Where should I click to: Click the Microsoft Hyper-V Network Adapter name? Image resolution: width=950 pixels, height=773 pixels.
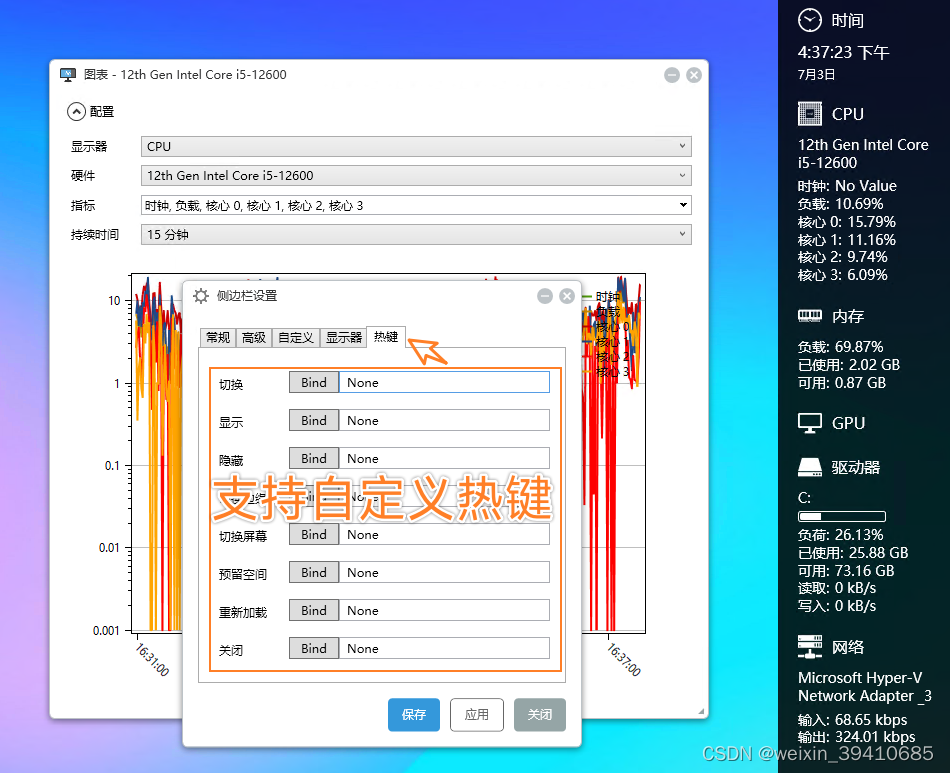865,687
